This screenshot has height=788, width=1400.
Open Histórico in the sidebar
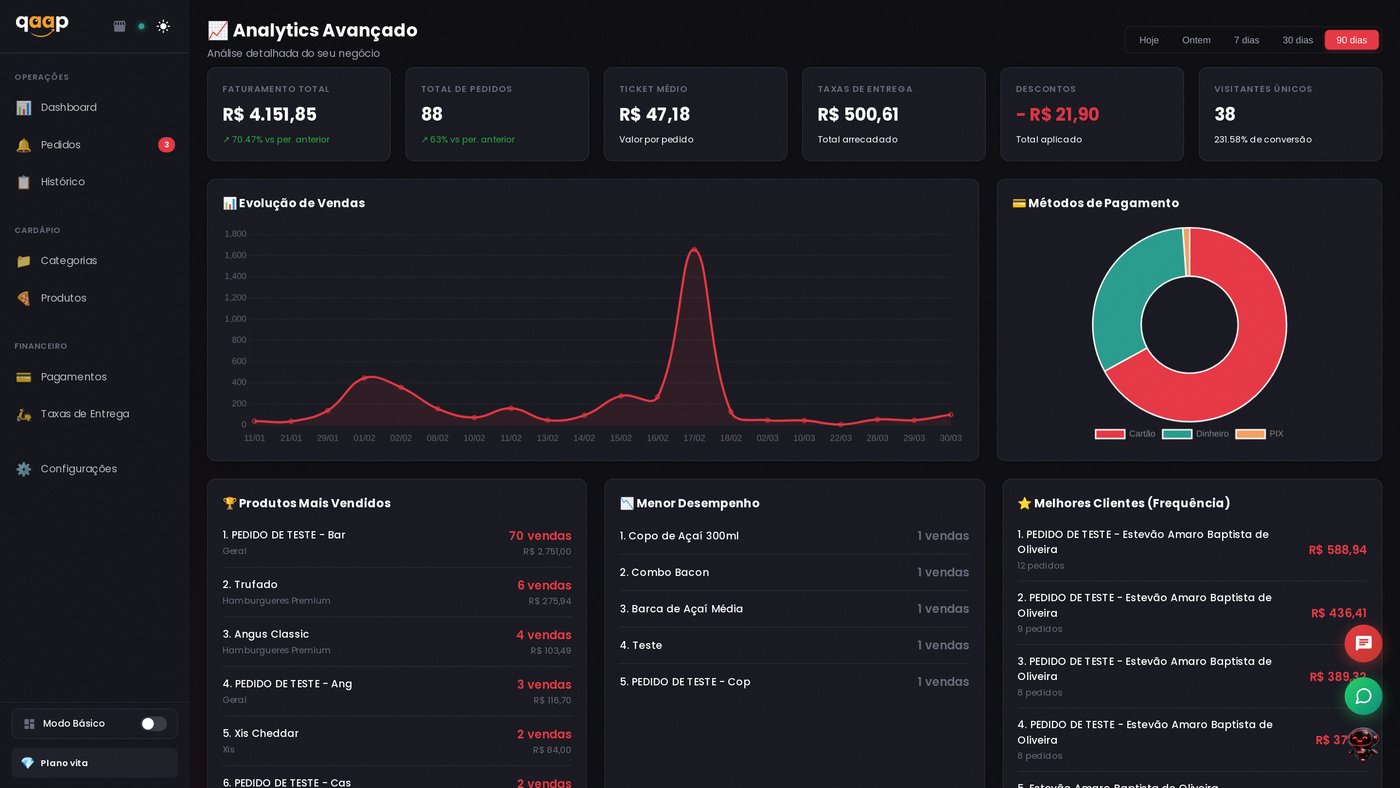click(x=94, y=182)
